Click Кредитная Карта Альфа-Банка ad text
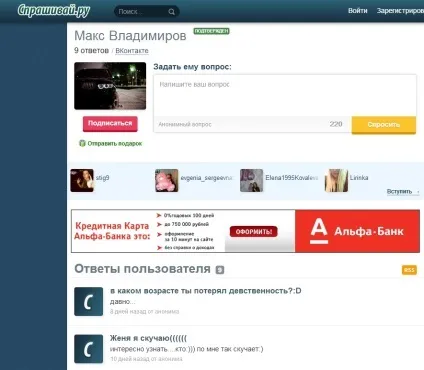 pyautogui.click(x=112, y=231)
